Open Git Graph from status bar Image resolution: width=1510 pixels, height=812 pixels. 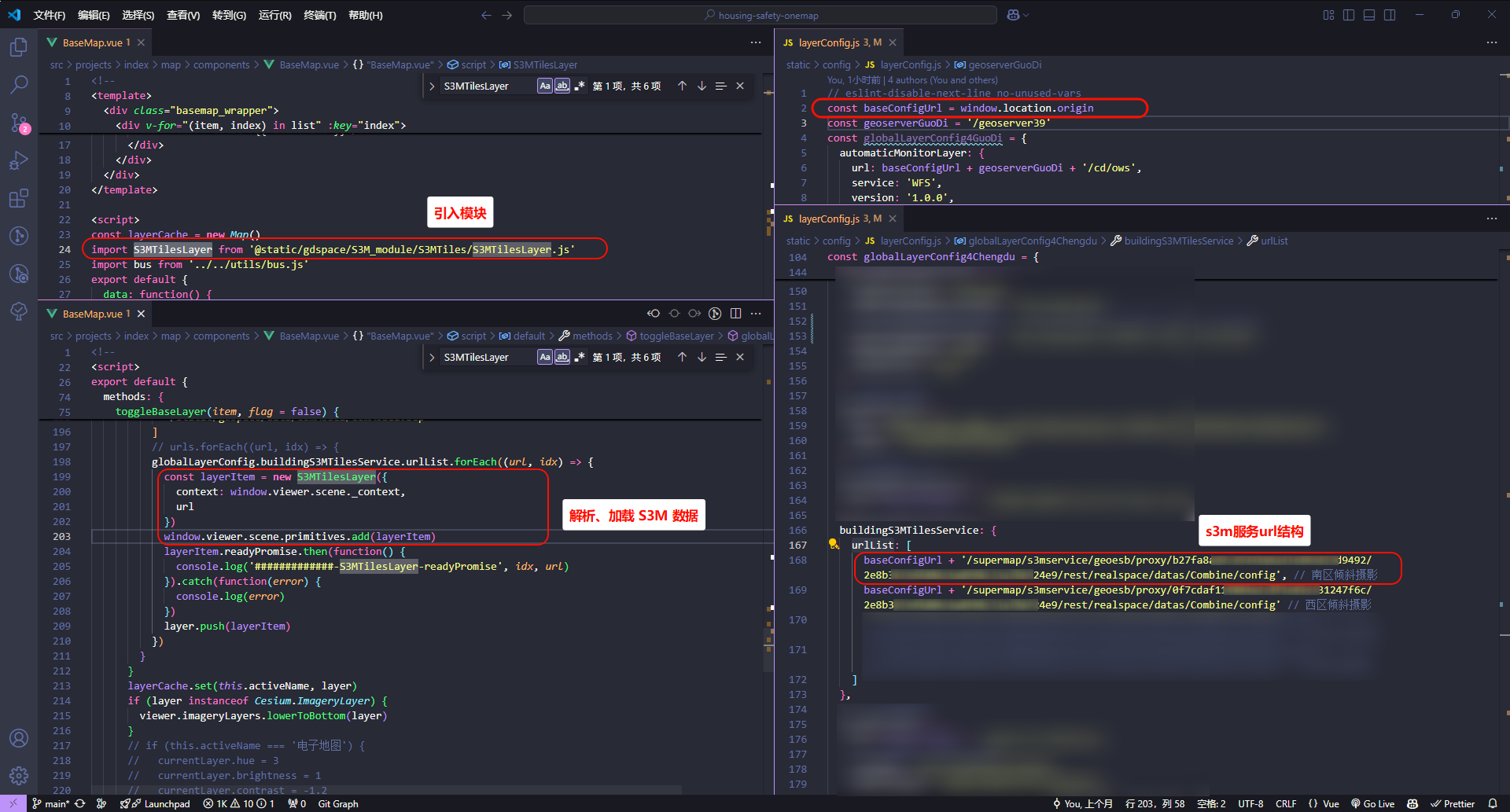[337, 803]
